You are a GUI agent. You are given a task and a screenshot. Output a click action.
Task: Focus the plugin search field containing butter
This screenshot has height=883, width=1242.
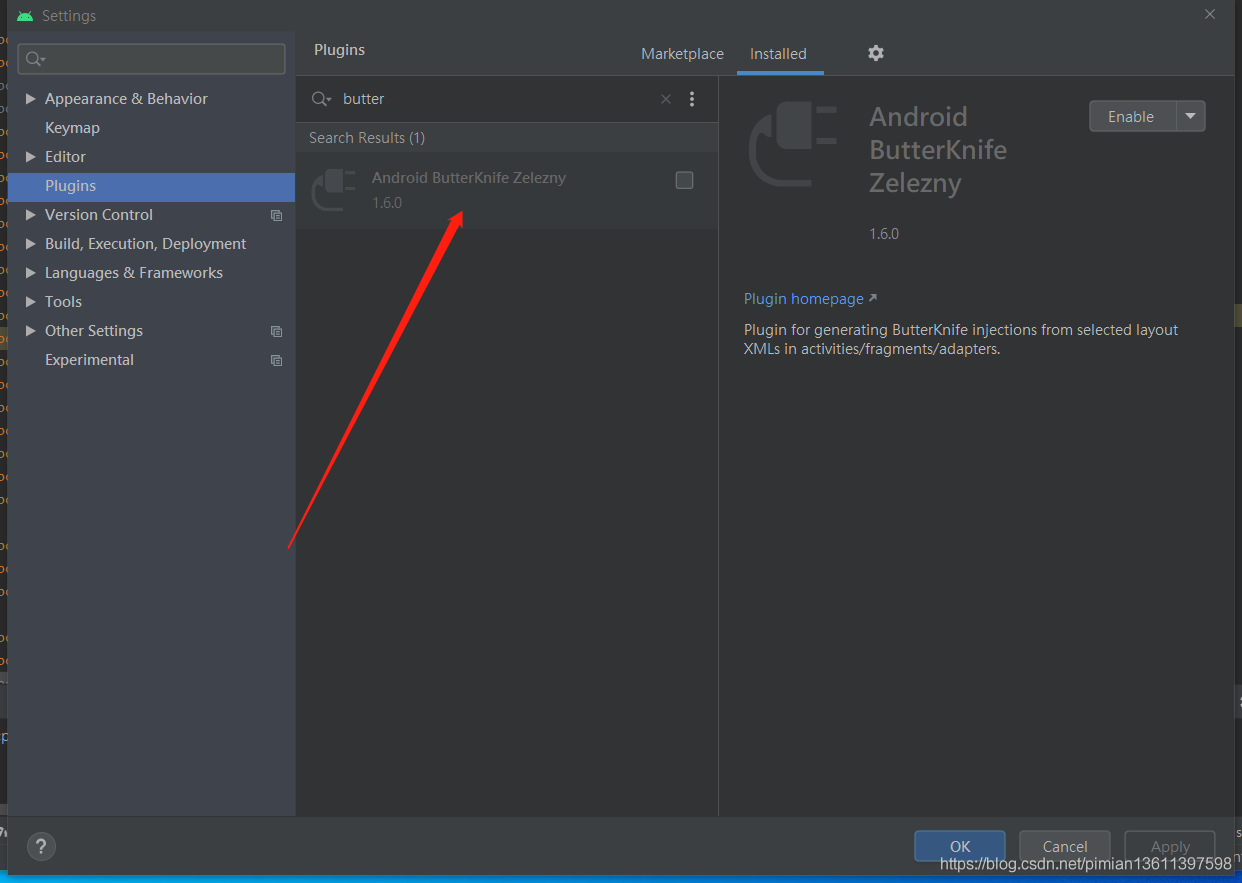click(498, 99)
